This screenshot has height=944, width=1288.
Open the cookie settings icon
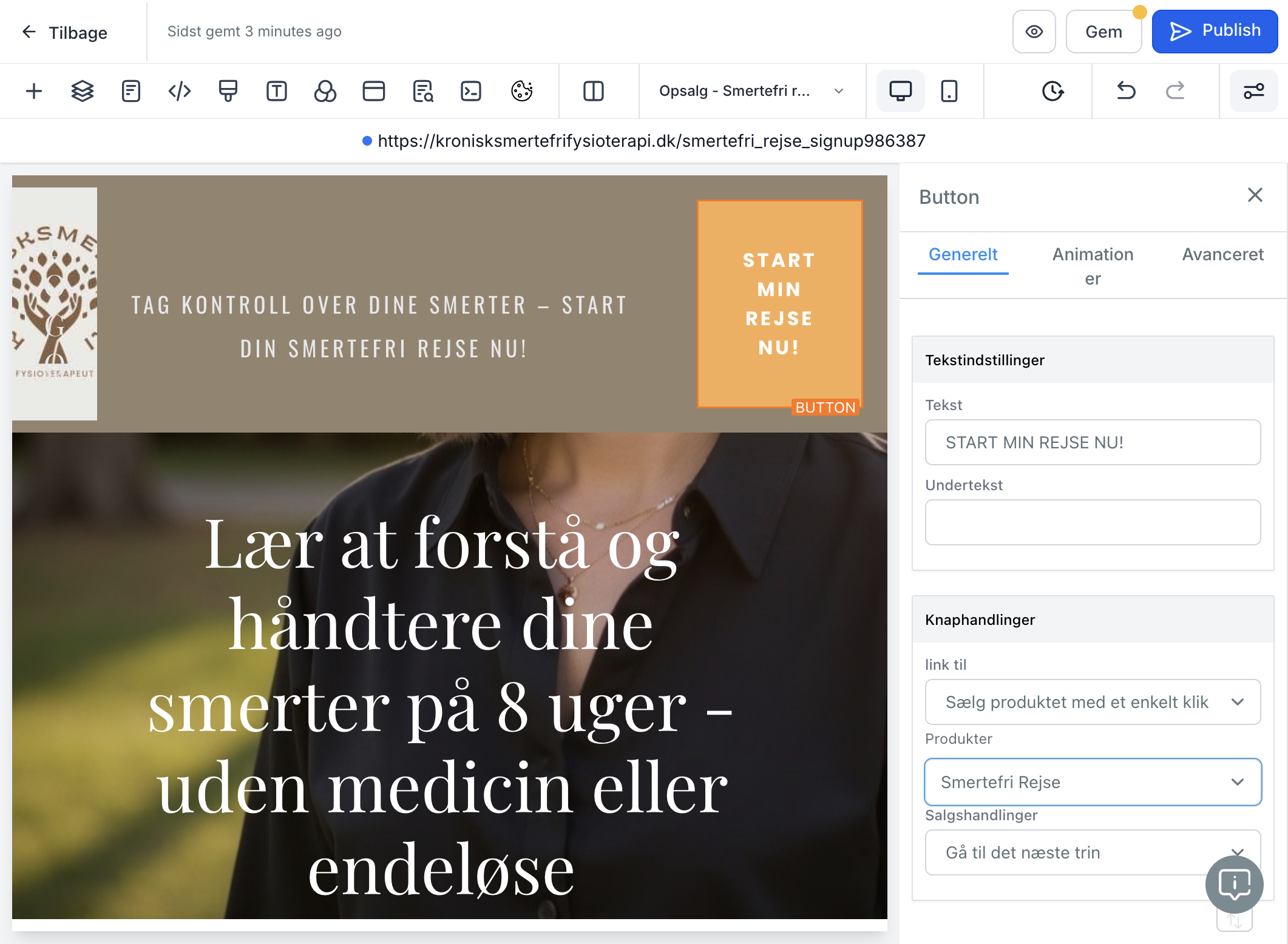[x=522, y=91]
